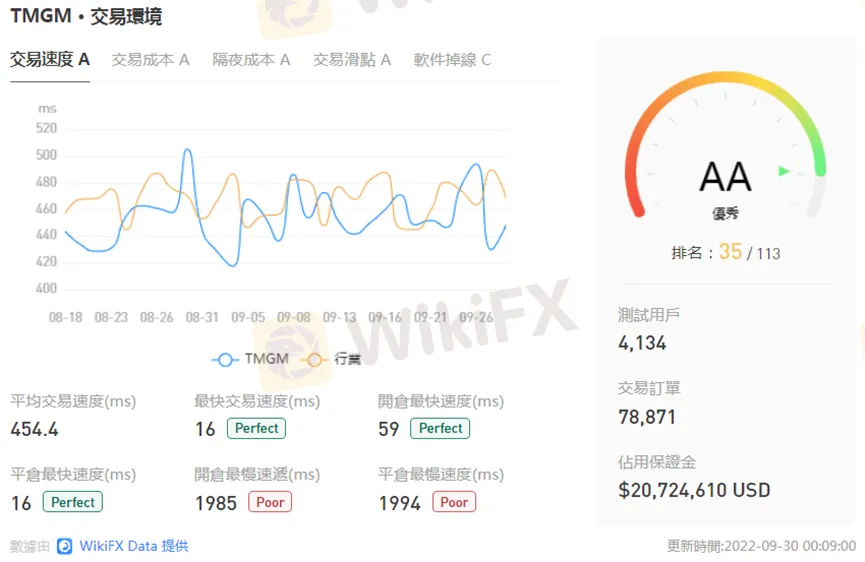This screenshot has height=562, width=865.
Task: Click the AA rating gauge
Action: pyautogui.click(x=725, y=146)
